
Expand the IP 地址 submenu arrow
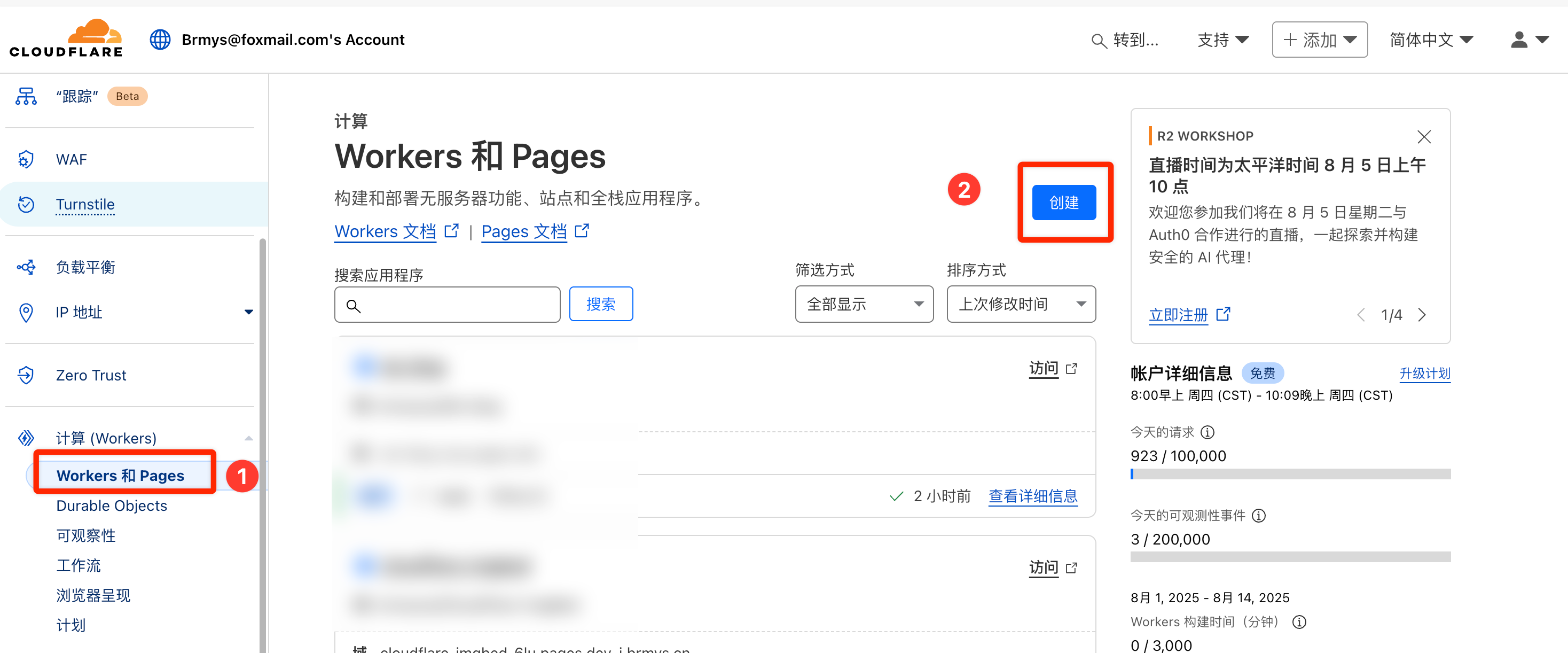pyautogui.click(x=248, y=313)
